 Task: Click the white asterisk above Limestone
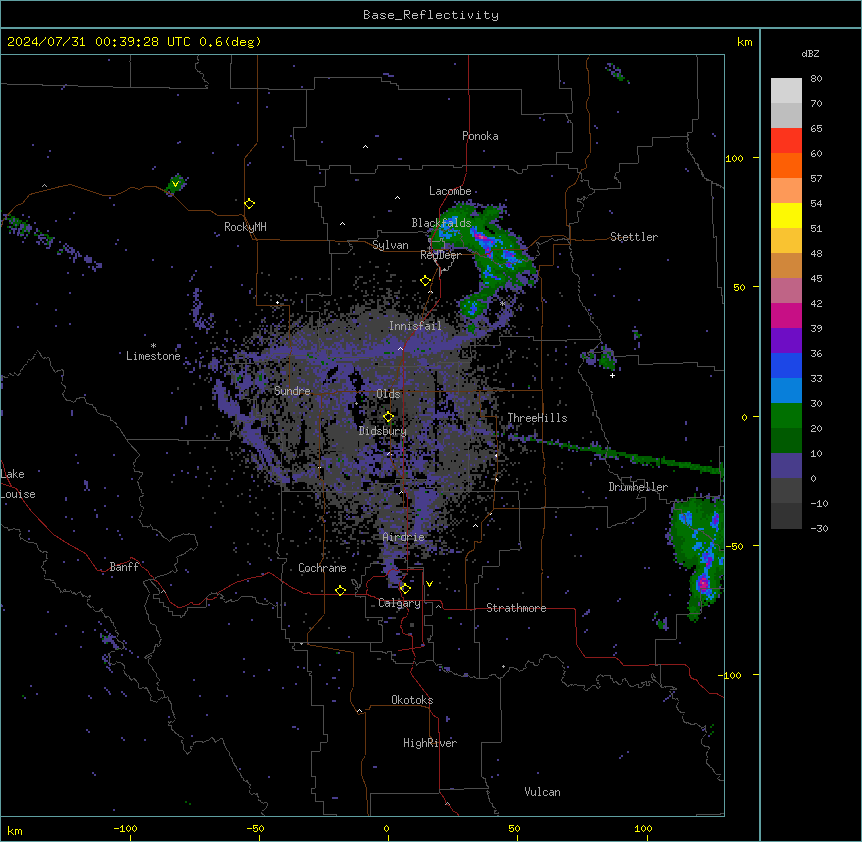coord(153,346)
